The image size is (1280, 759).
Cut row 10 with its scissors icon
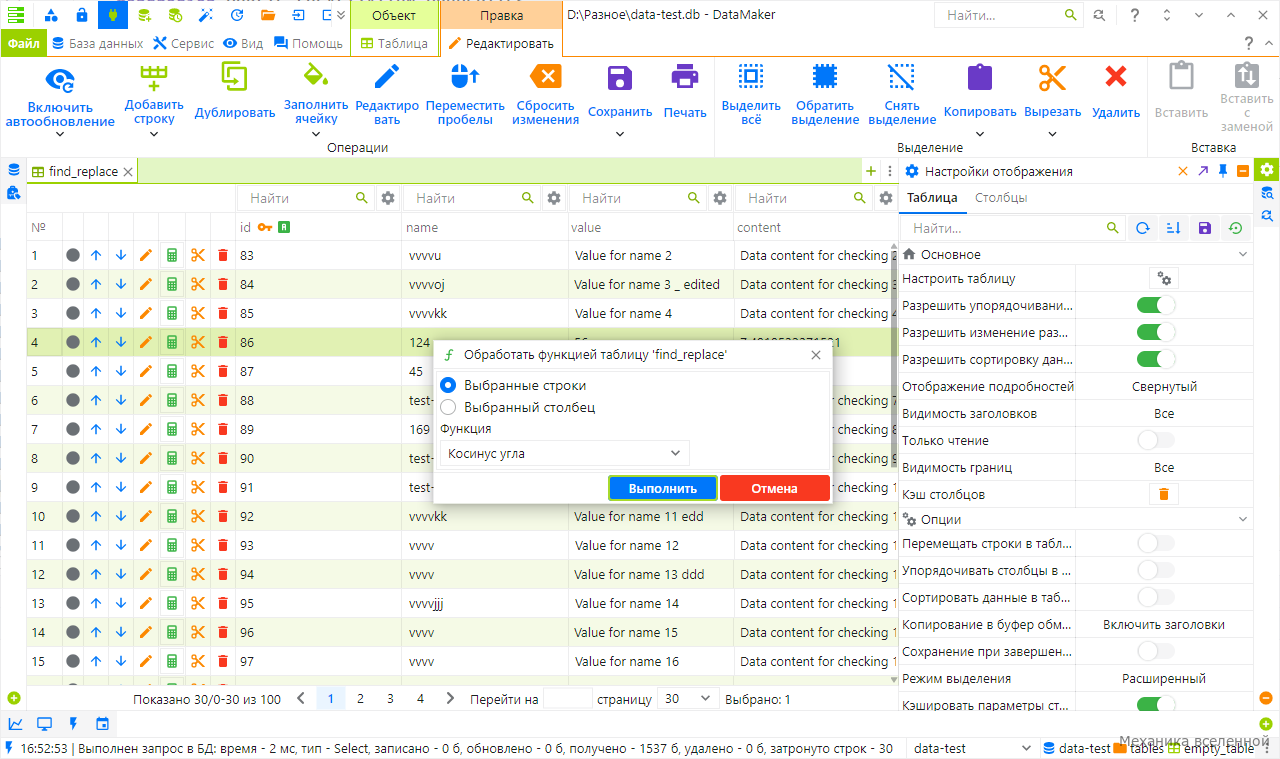[198, 517]
